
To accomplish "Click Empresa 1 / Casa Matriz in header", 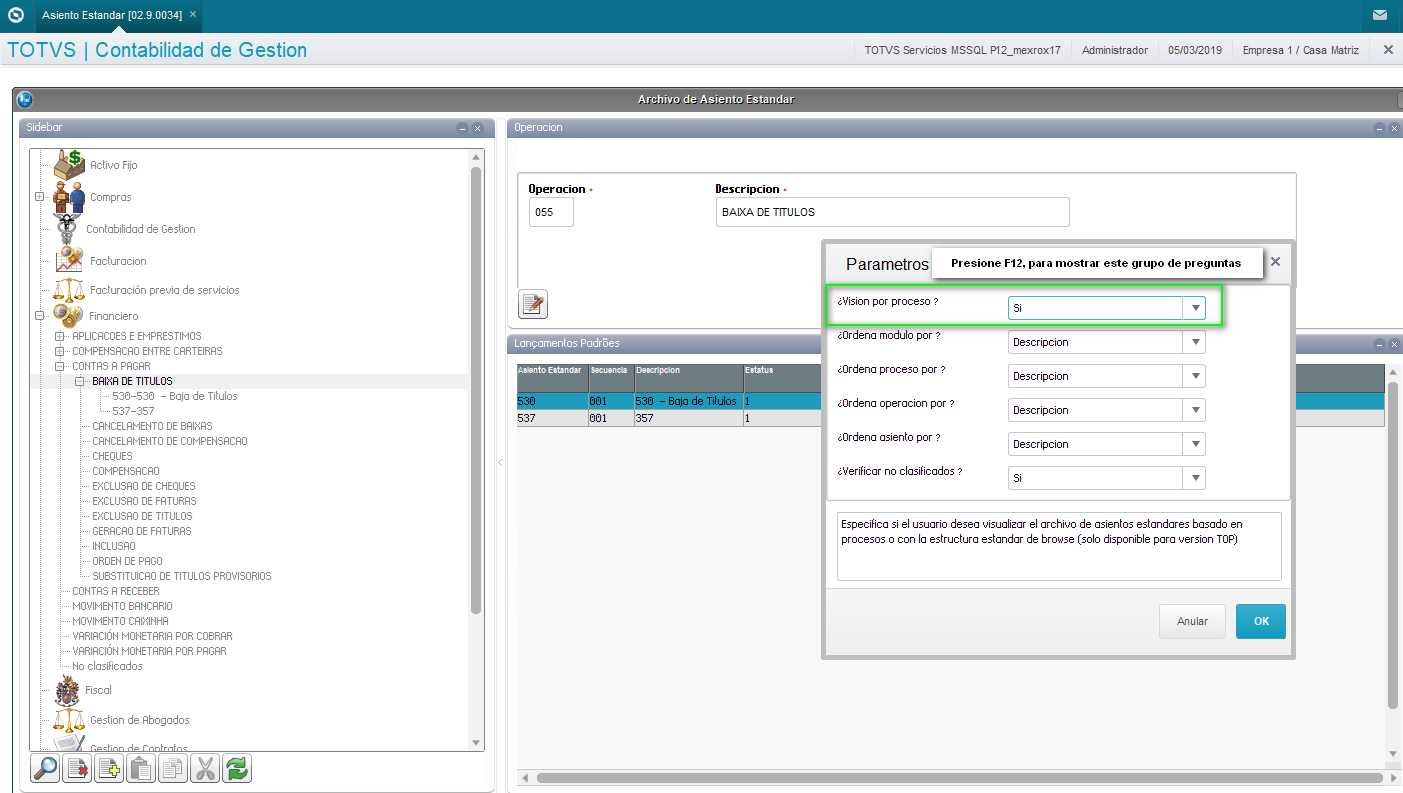I will [x=1300, y=50].
